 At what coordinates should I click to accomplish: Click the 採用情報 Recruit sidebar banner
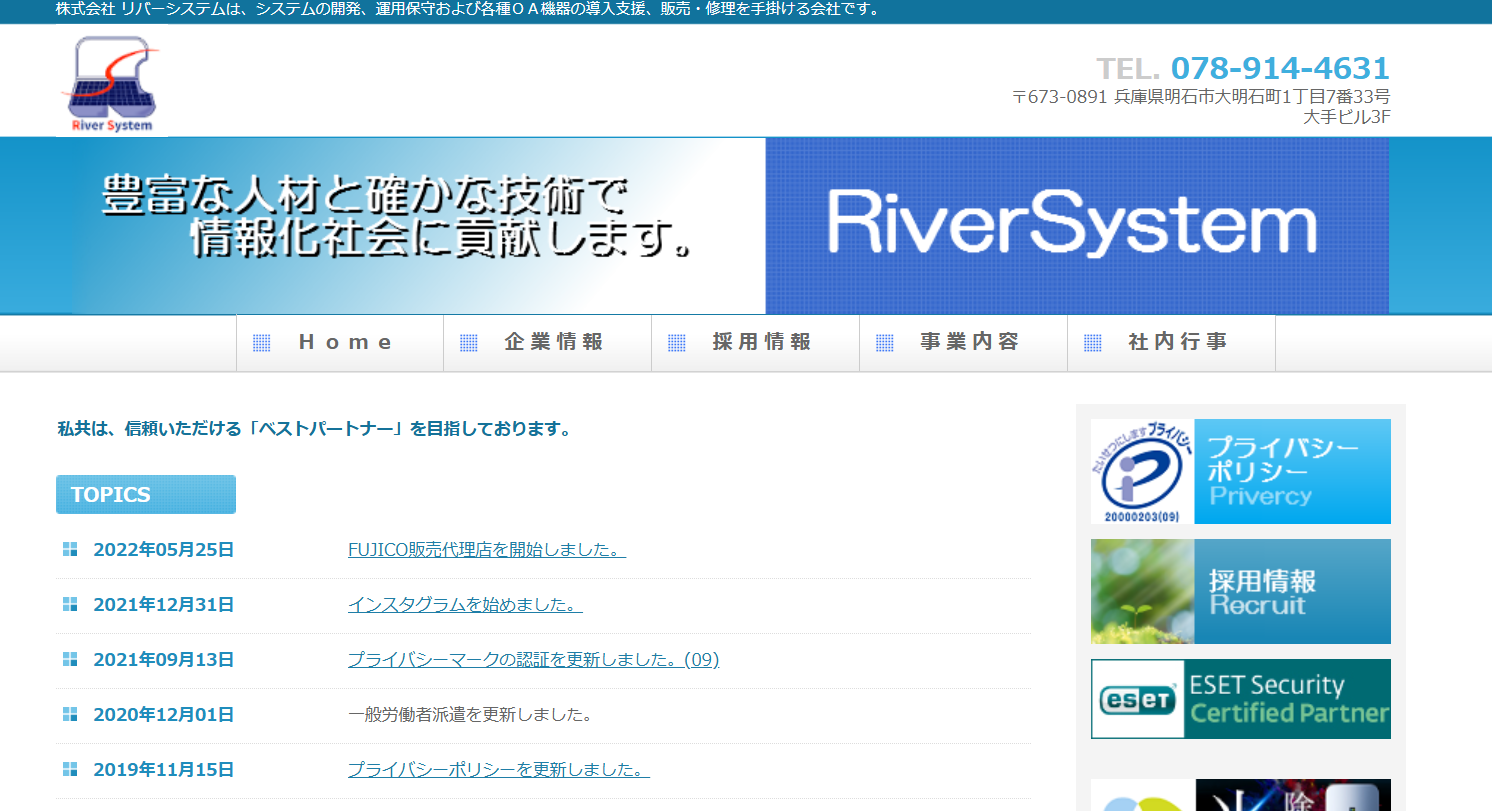coord(1241,591)
